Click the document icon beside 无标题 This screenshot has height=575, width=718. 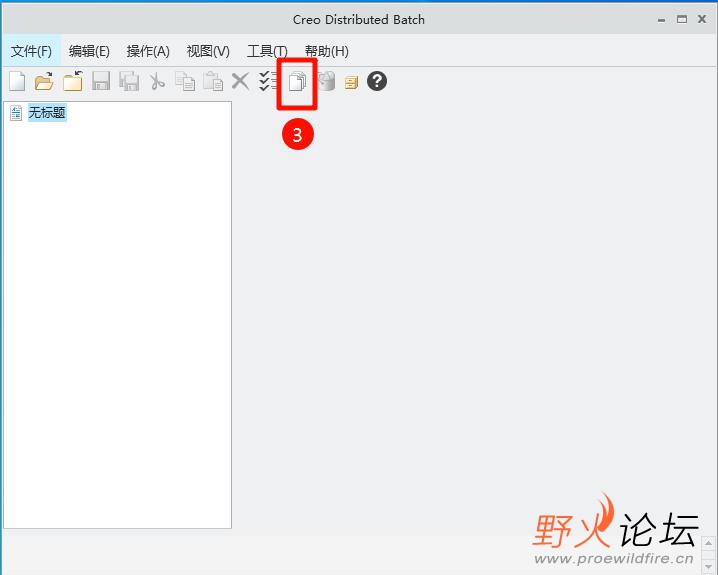click(x=16, y=113)
